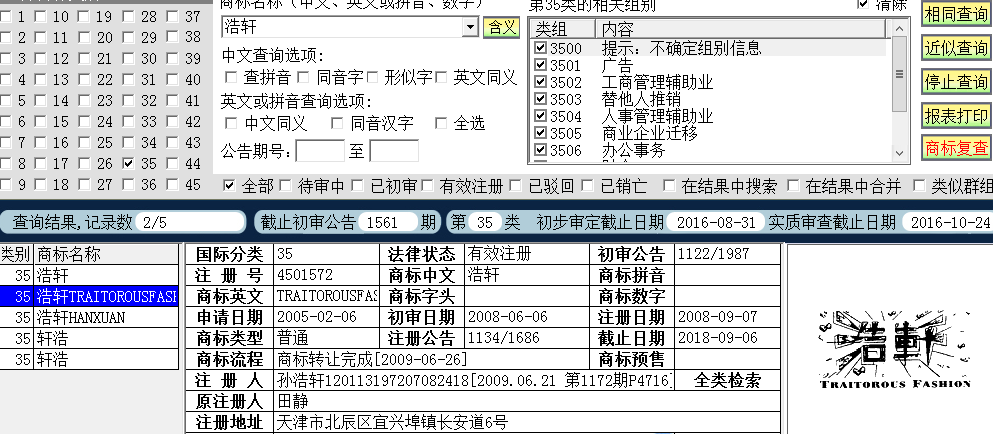Click 报表打印 button
Image resolution: width=993 pixels, height=434 pixels.
(x=956, y=116)
